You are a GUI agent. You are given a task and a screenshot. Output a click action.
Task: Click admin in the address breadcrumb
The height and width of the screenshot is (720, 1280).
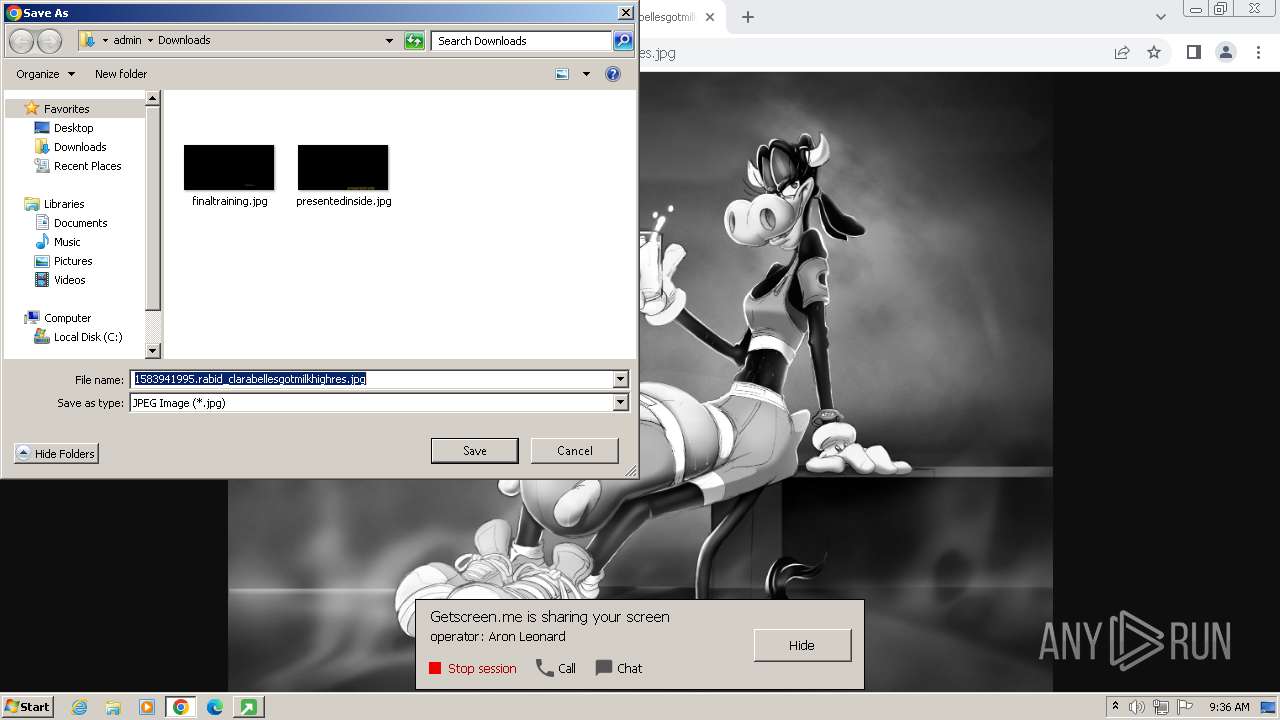127,40
